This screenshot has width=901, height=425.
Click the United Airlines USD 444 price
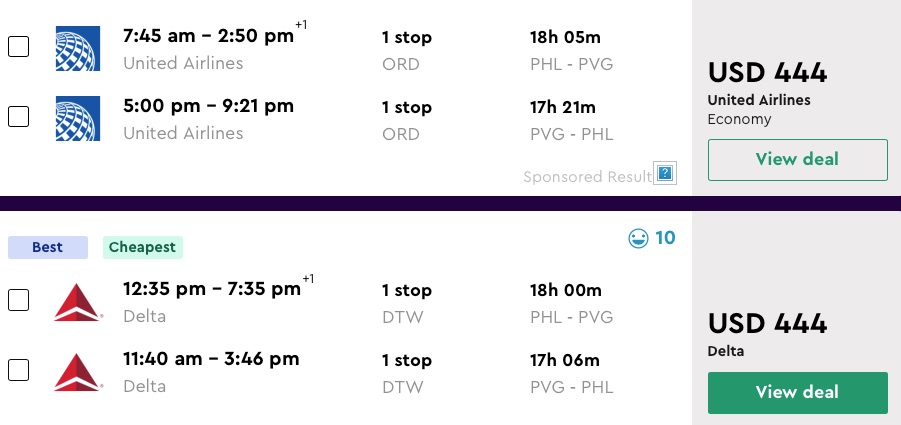[767, 73]
